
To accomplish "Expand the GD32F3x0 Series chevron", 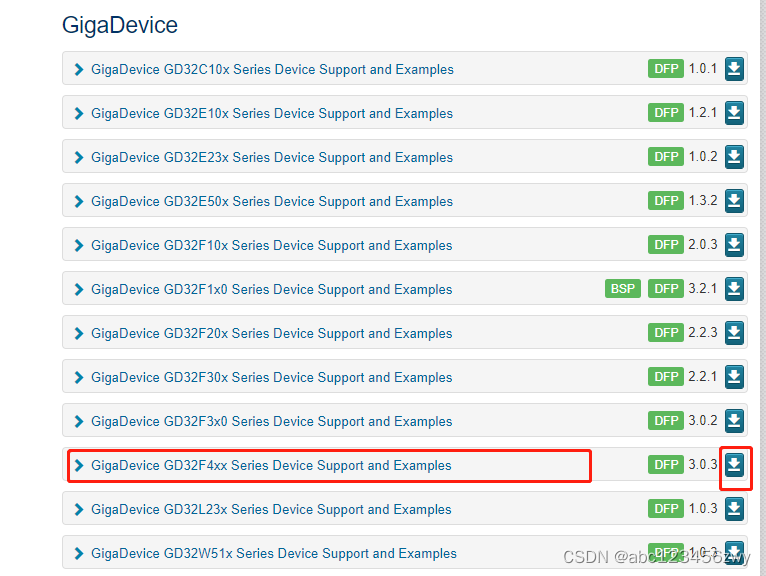I will (79, 421).
